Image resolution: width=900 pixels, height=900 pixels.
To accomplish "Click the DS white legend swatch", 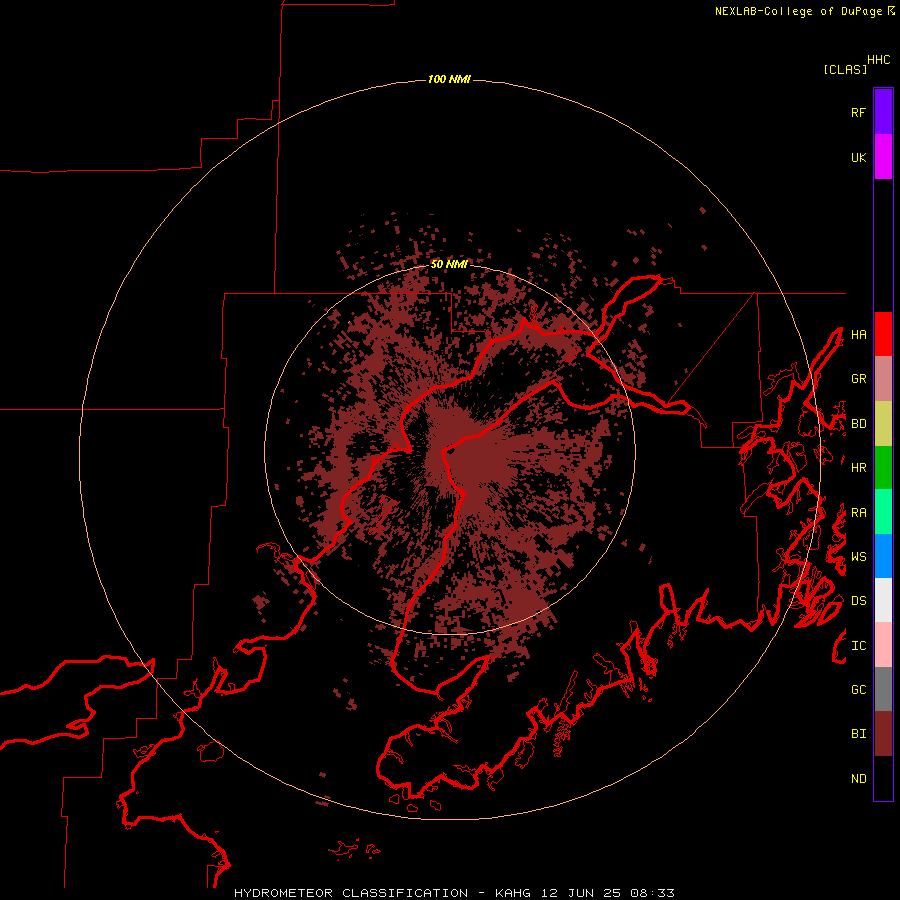I will tap(883, 600).
